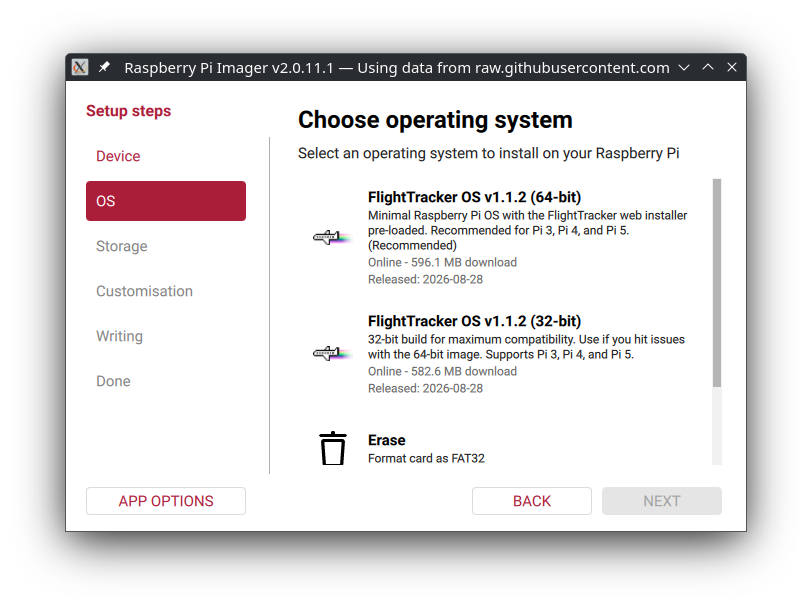Click the 'Online - 596.1 MB download' text

pyautogui.click(x=442, y=263)
